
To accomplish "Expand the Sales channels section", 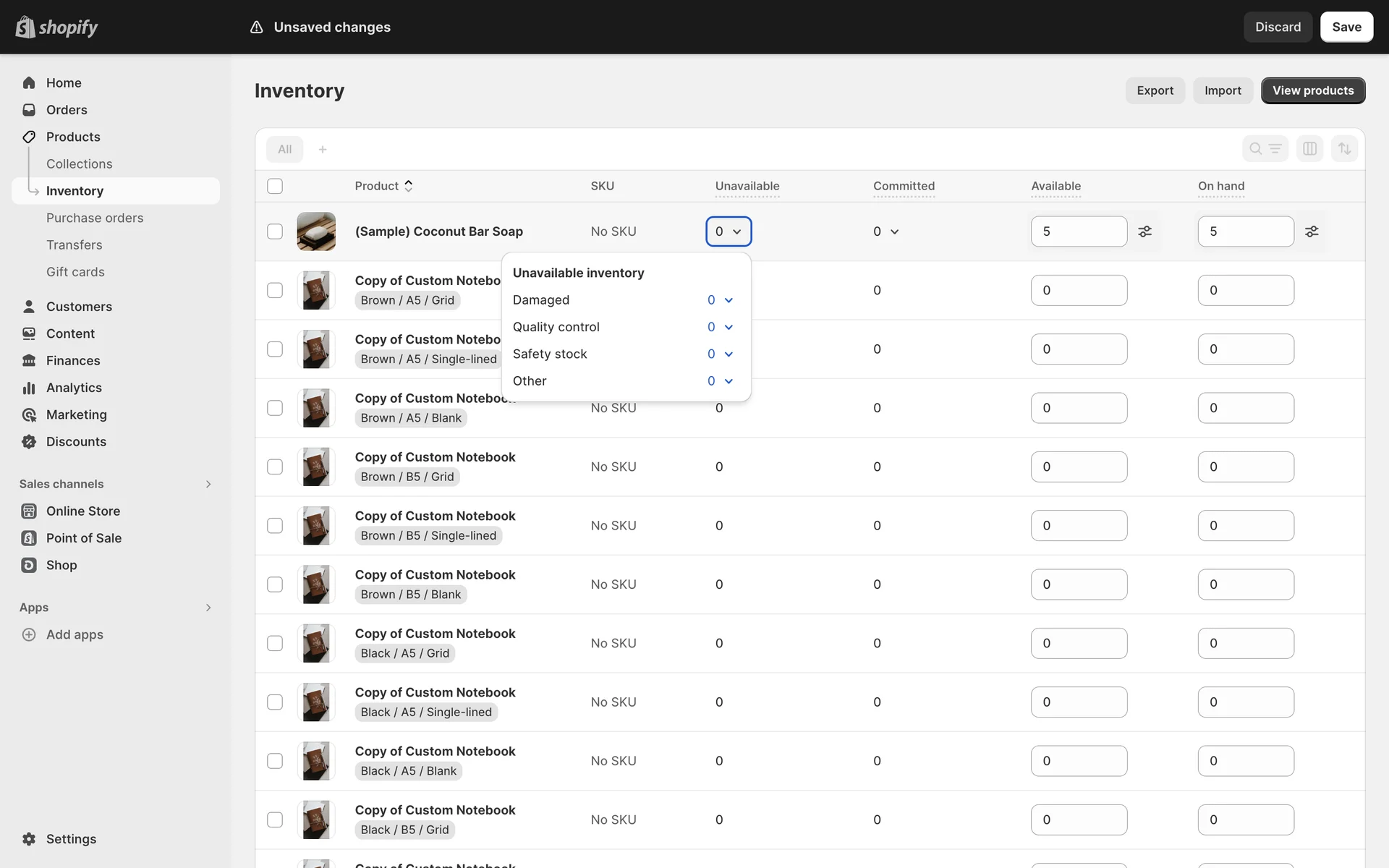I will (208, 484).
